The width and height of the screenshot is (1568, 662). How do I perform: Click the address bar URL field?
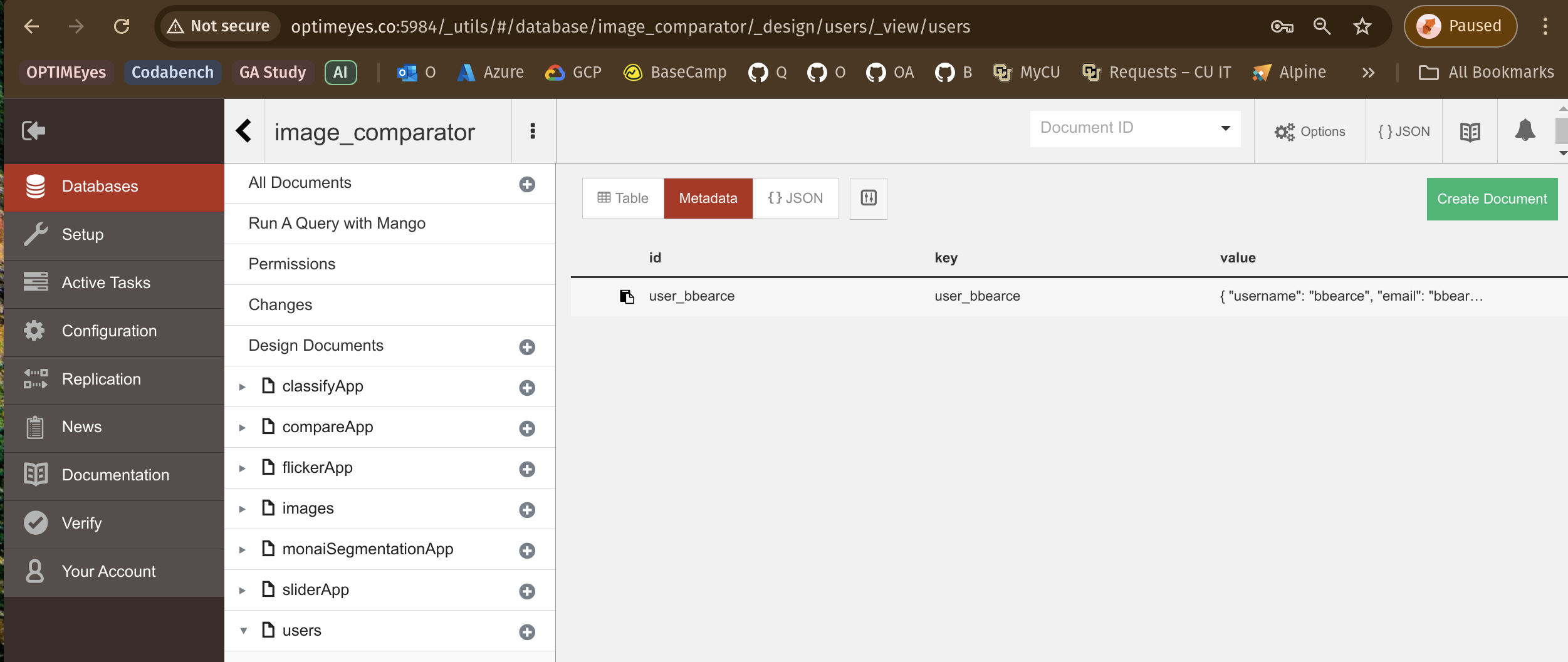tap(630, 26)
